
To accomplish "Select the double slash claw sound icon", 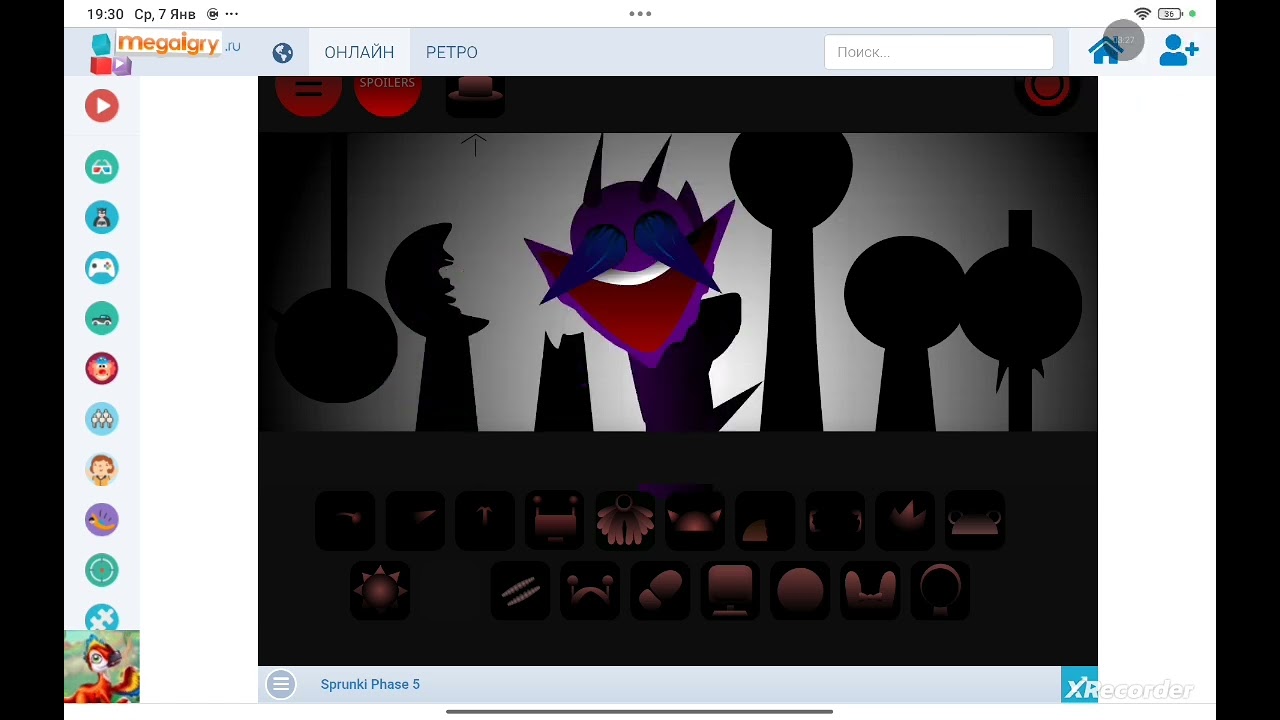I will [x=520, y=590].
